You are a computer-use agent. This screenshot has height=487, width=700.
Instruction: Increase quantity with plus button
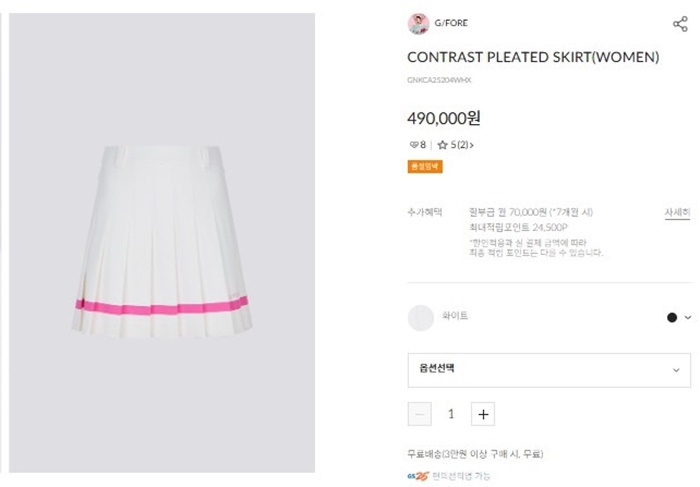coord(483,414)
